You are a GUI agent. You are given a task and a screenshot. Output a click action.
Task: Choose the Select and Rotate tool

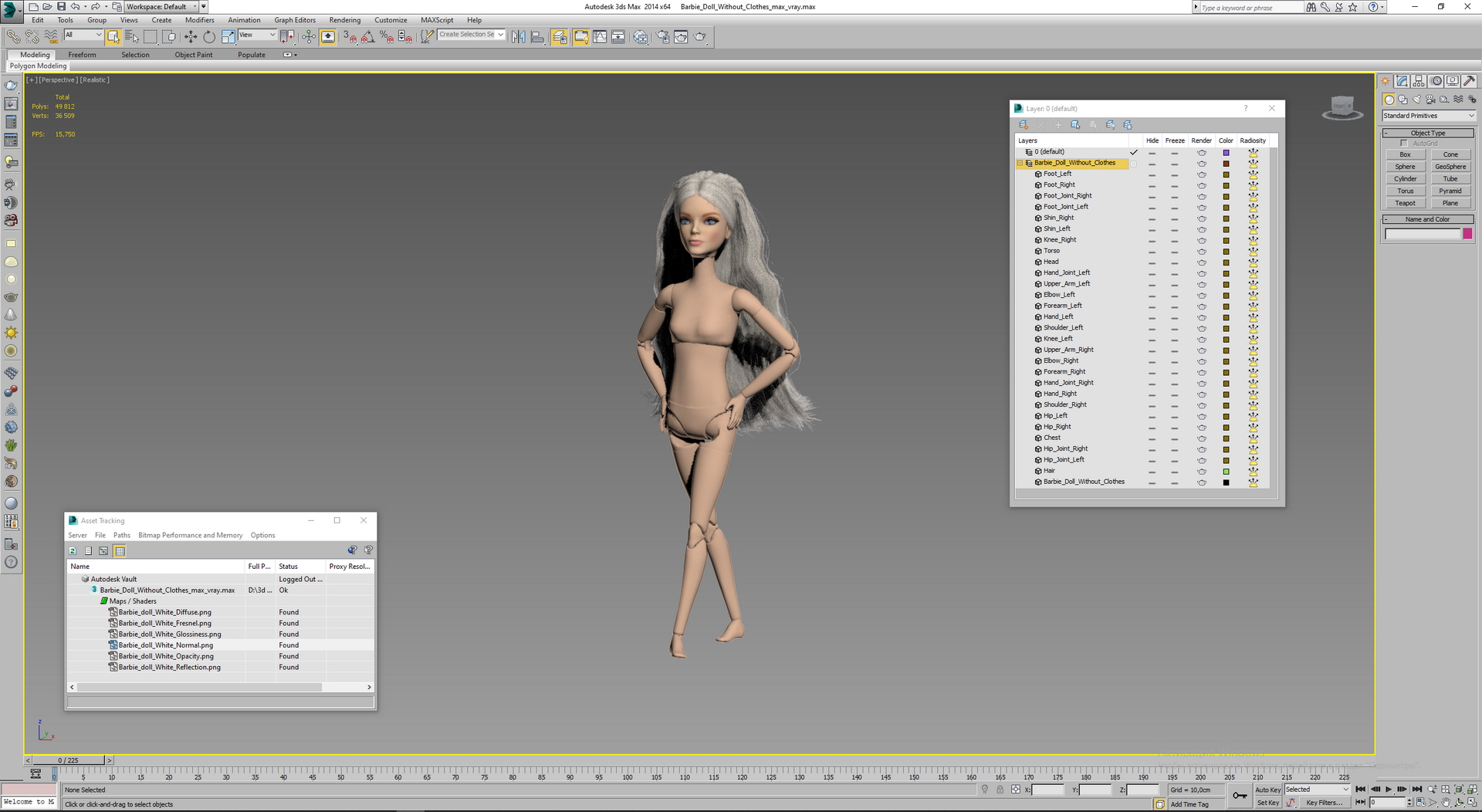(209, 36)
